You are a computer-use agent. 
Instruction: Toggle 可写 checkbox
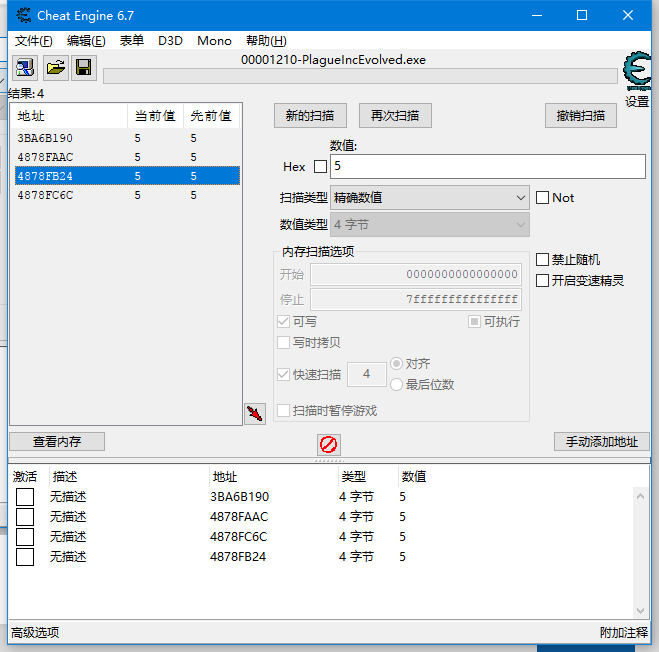pos(283,322)
